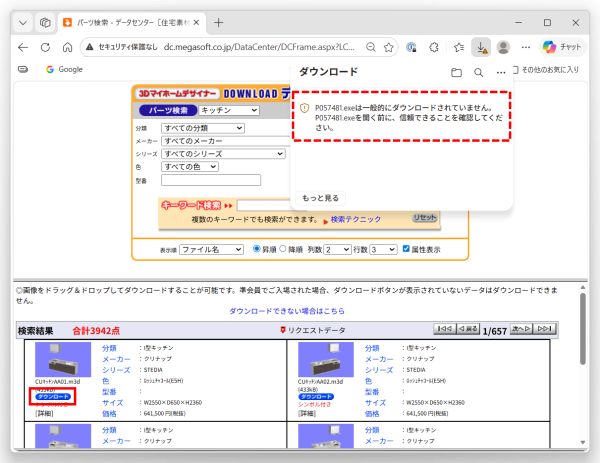
Task: Toggle 属性表示 checkbox
Action: [405, 249]
